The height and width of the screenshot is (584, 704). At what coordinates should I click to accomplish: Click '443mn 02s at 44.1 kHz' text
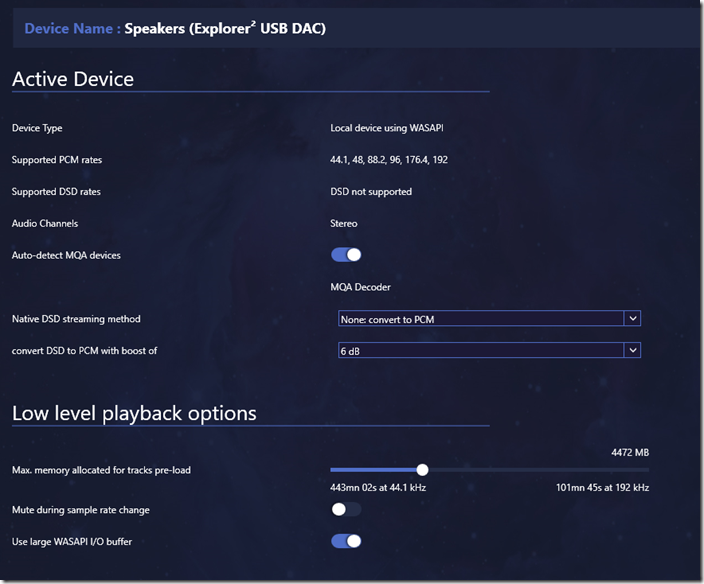pyautogui.click(x=378, y=487)
